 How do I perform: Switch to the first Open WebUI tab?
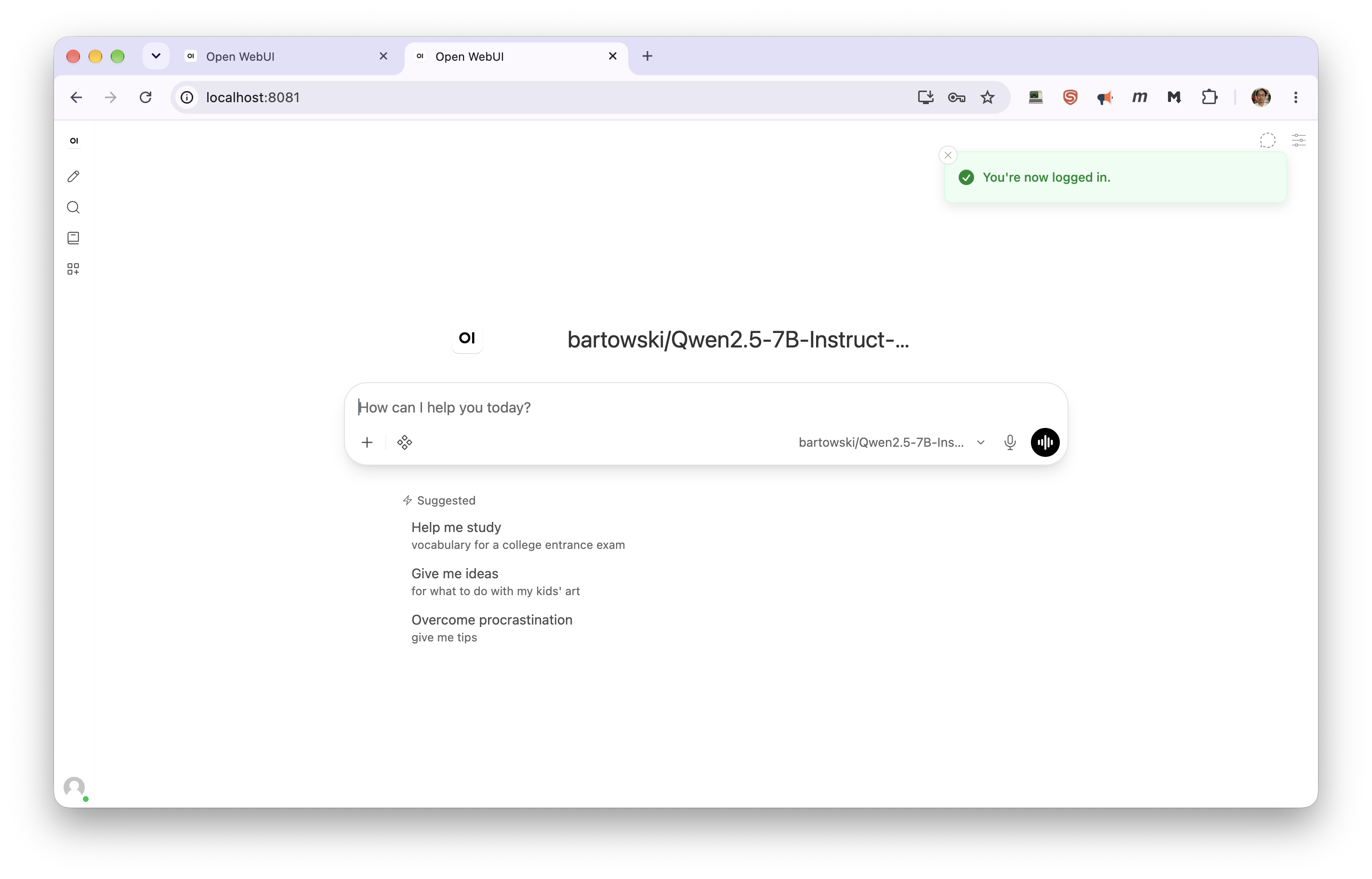285,56
